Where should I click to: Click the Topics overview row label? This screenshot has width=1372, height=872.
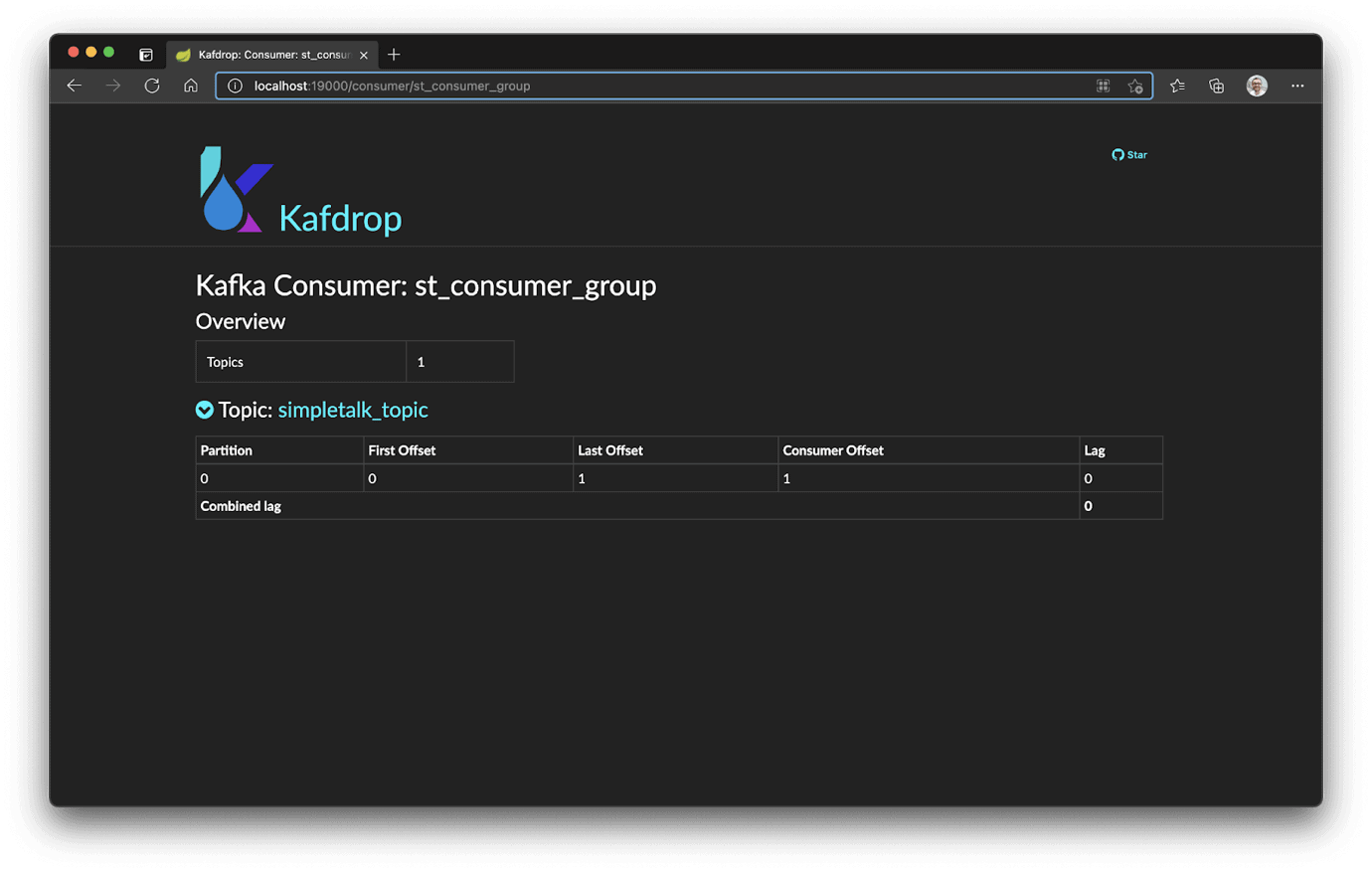(225, 362)
